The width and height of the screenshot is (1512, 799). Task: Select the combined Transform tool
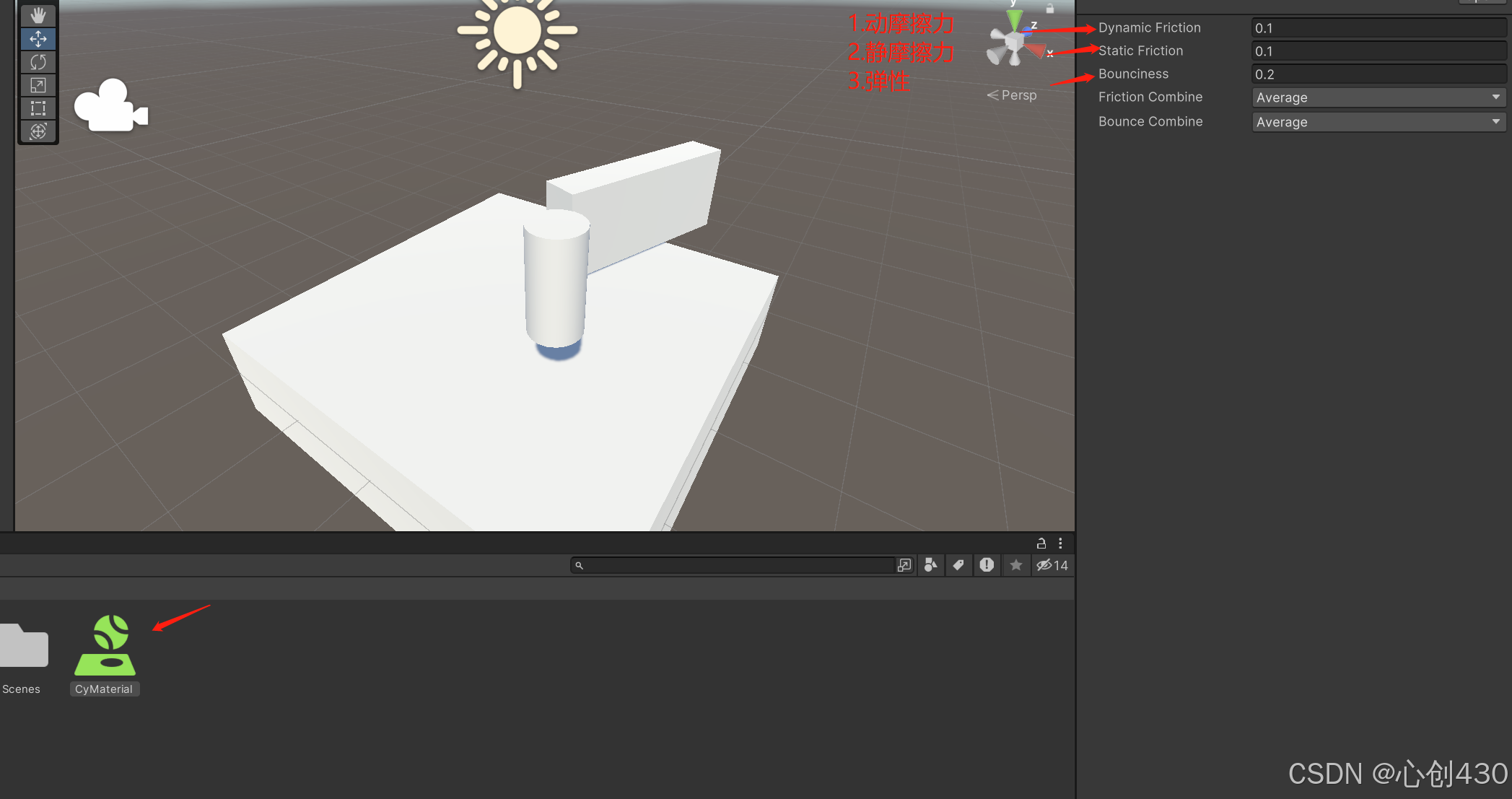pyautogui.click(x=38, y=131)
